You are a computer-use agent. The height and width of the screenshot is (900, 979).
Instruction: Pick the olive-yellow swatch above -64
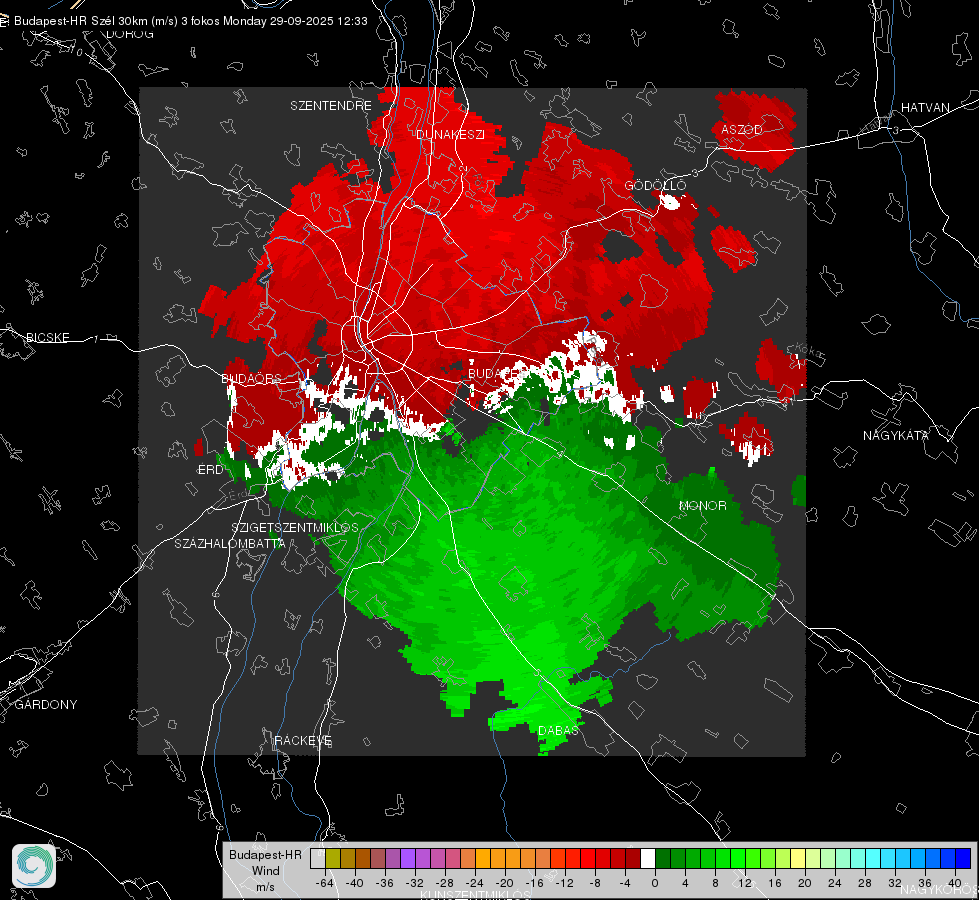click(x=332, y=858)
